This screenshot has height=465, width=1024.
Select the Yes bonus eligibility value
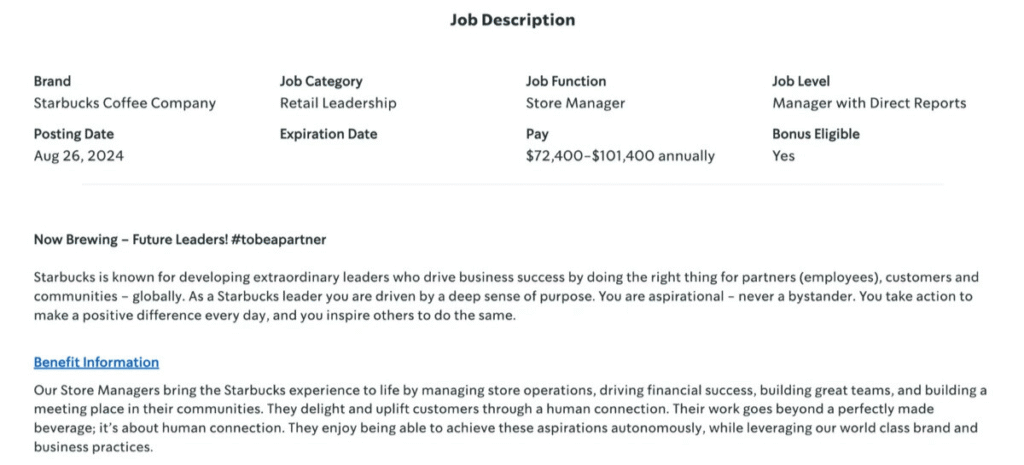click(x=783, y=156)
